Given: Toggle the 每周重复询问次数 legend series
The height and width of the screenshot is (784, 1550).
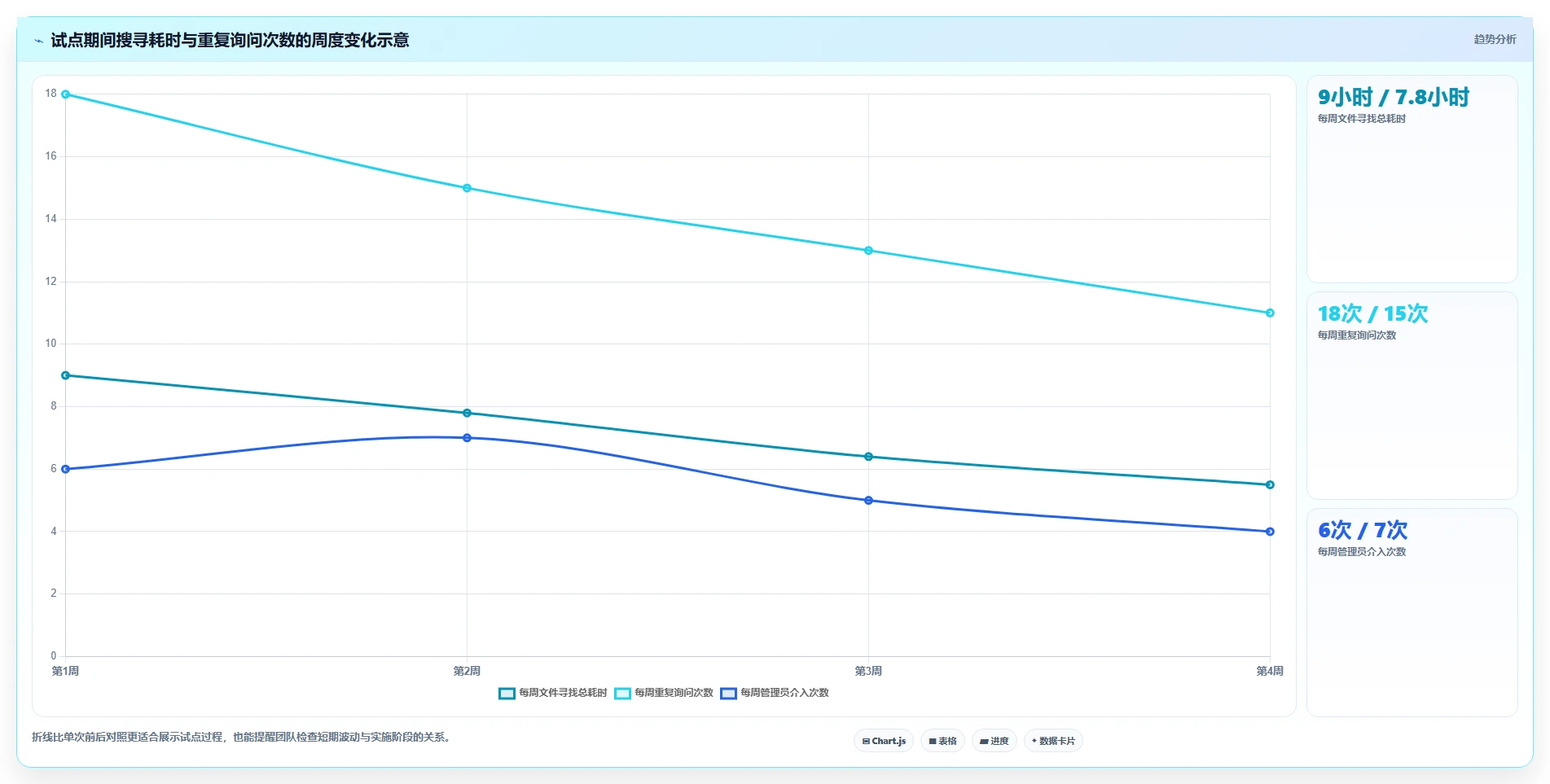Looking at the screenshot, I should point(664,693).
